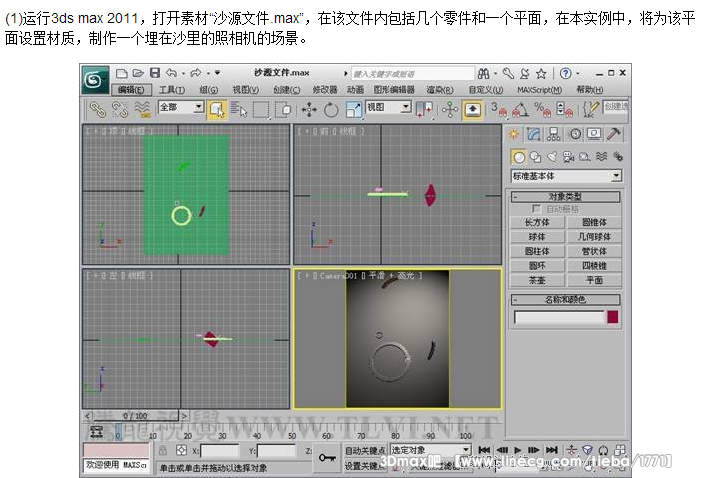The height and width of the screenshot is (478, 701).
Task: Click the 茶壶 button
Action: 537,280
